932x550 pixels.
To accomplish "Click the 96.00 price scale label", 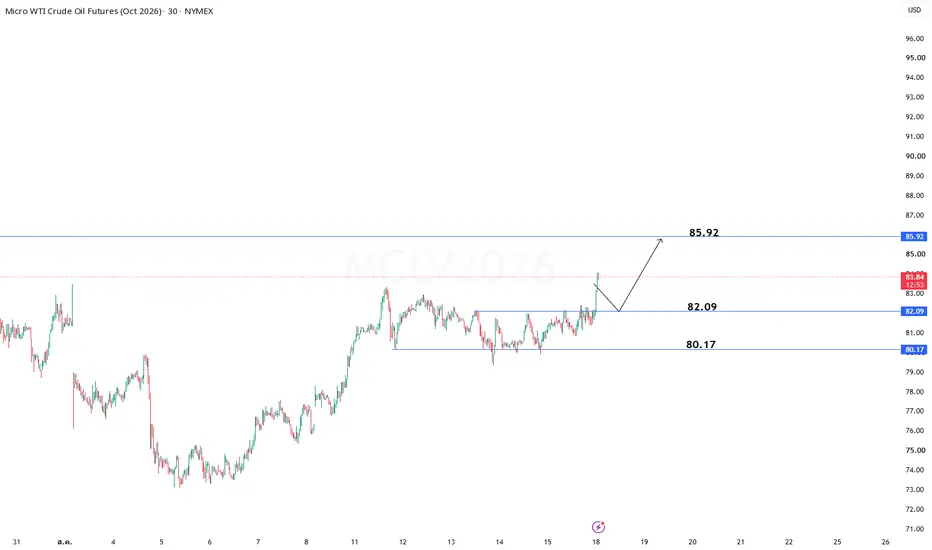I will tap(915, 39).
